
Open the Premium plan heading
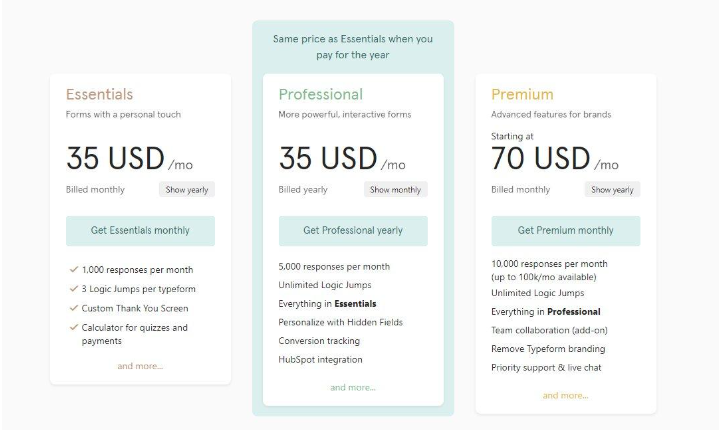click(522, 94)
